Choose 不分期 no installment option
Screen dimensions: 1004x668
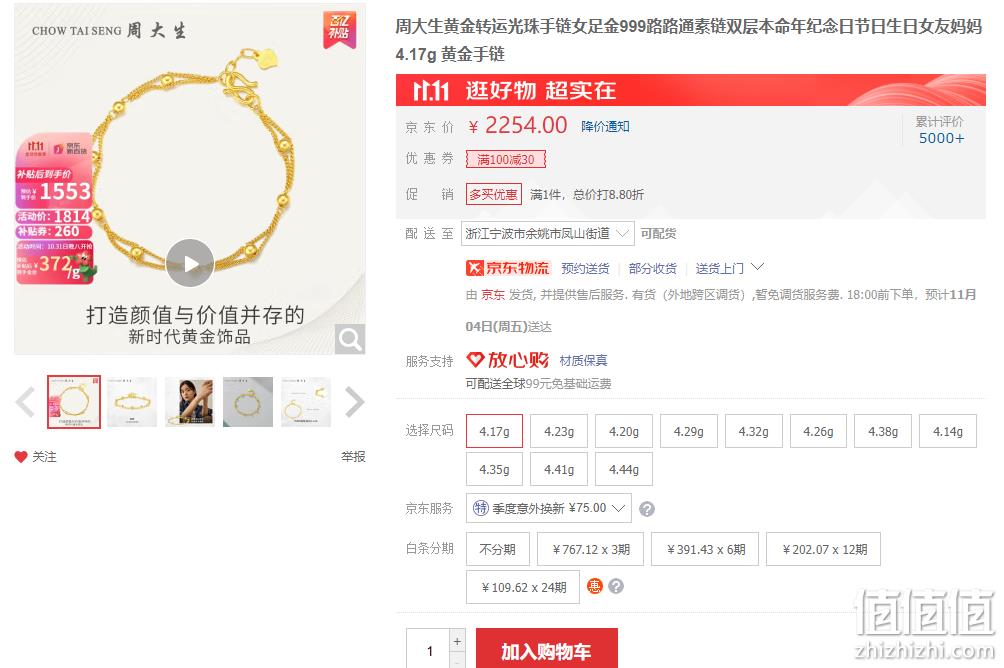[498, 550]
